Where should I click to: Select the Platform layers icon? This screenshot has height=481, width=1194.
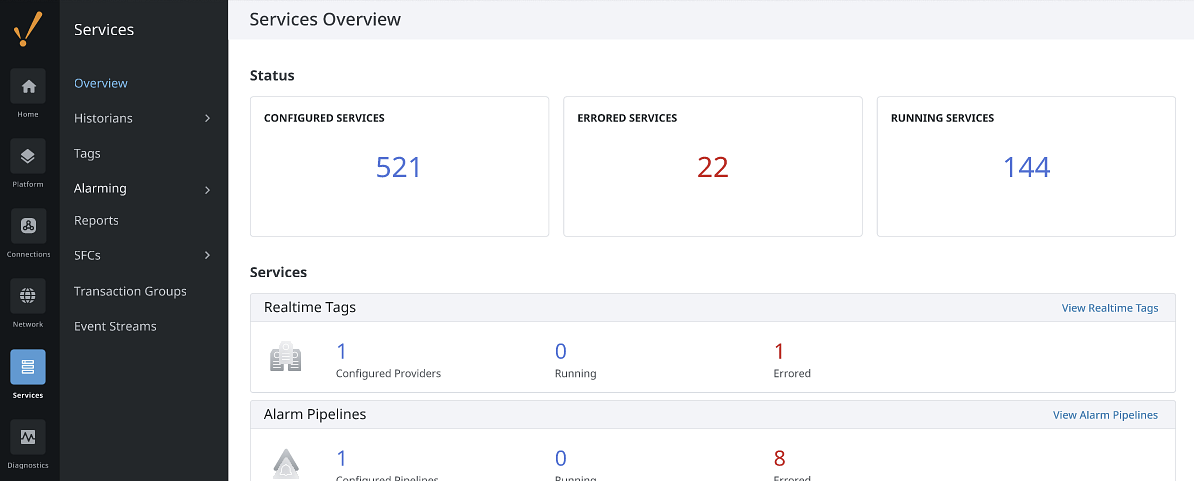point(28,156)
